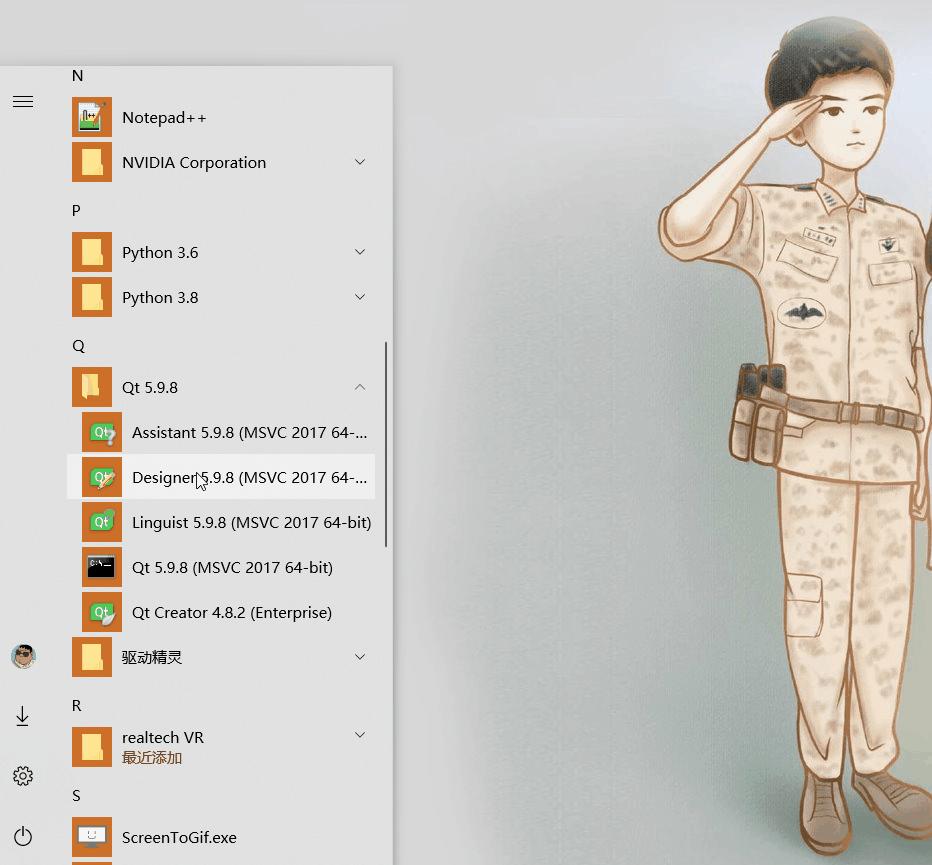
Task: Jump via the N letter header
Action: 77,76
